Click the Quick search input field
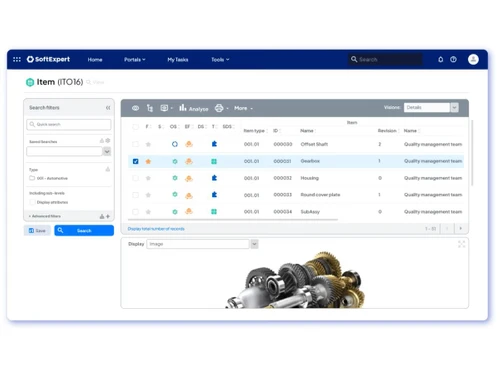Screen dimensions: 500x375 click(x=69, y=124)
